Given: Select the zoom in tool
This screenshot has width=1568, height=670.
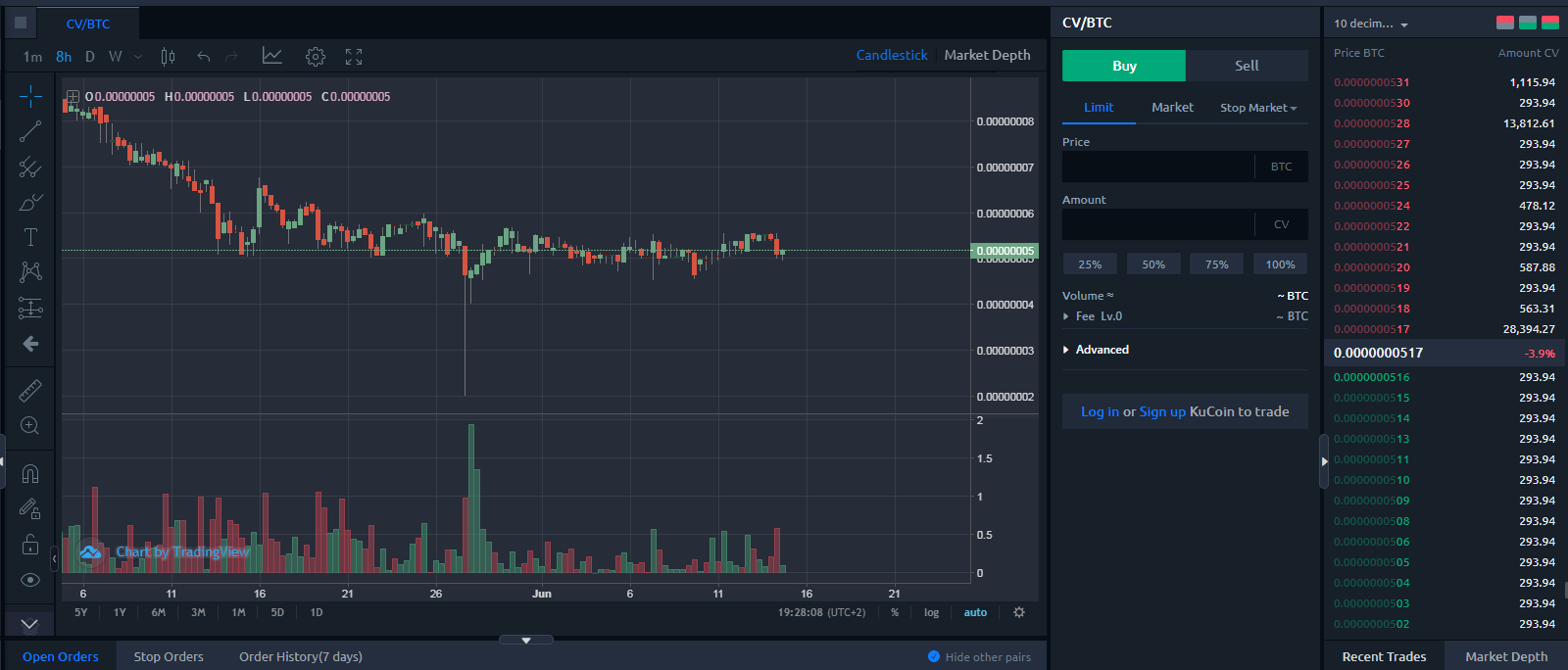Looking at the screenshot, I should coord(30,426).
